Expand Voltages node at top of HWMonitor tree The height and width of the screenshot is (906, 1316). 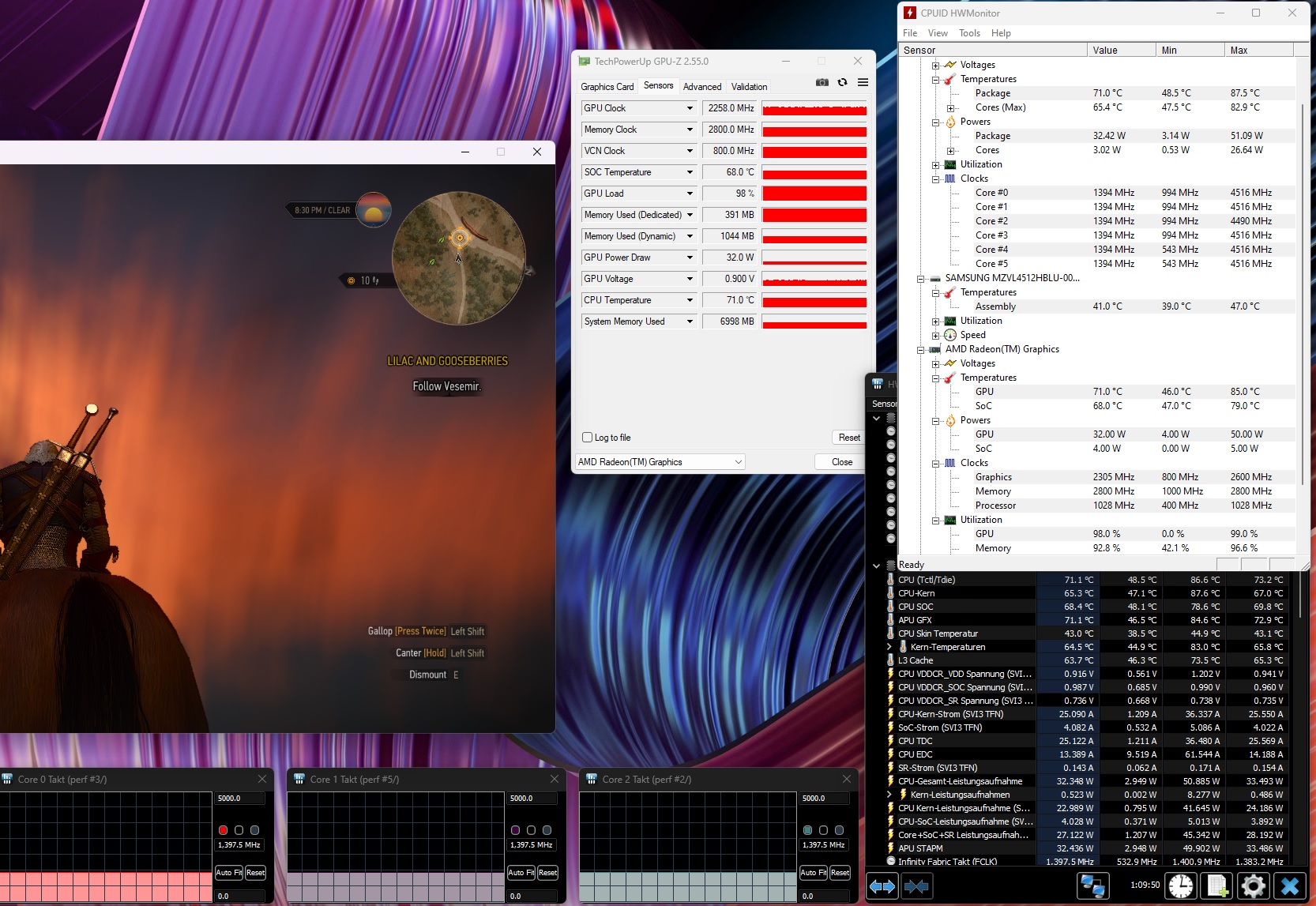(935, 65)
